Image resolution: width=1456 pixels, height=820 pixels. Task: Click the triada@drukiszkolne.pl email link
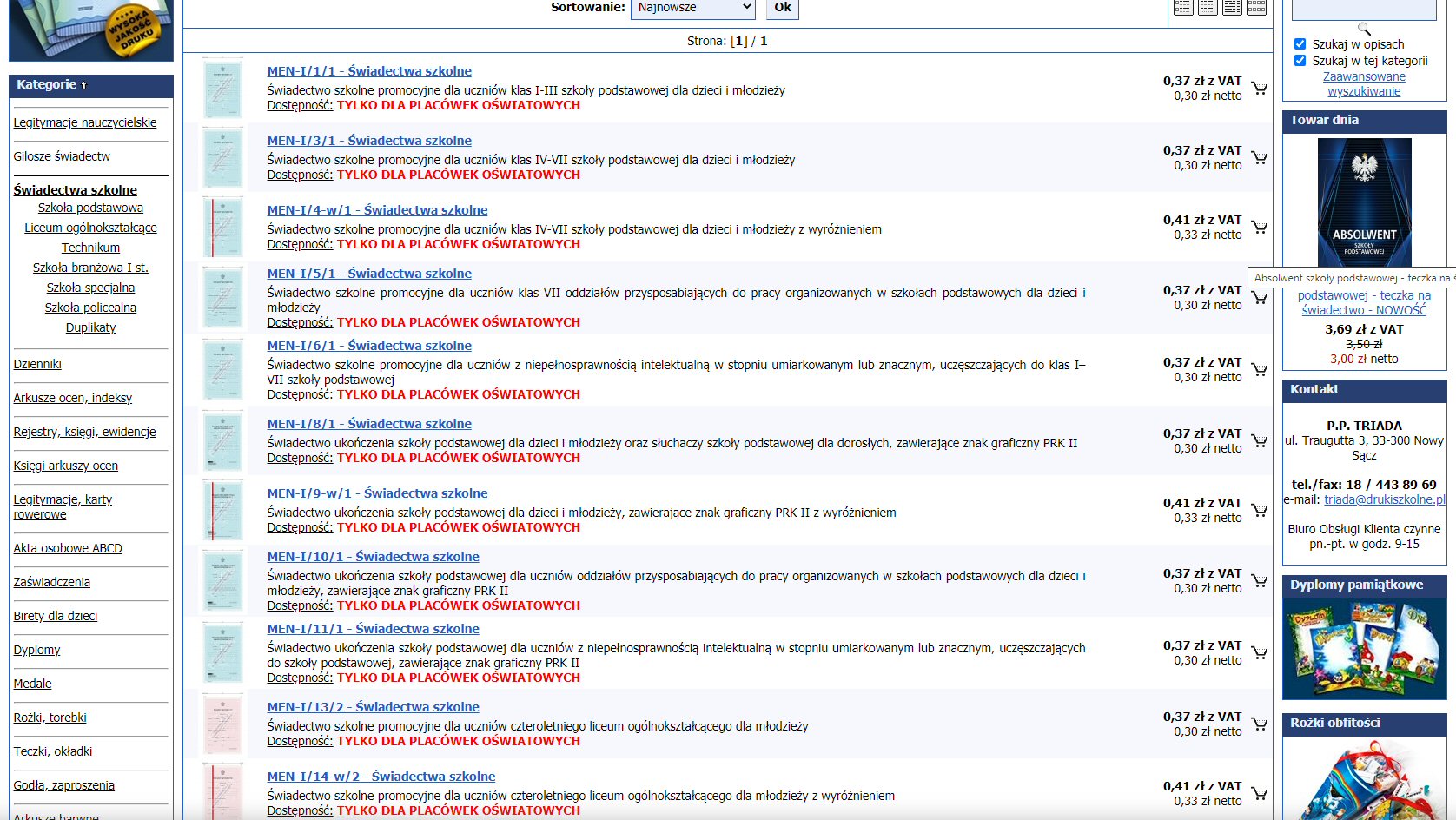(1384, 499)
